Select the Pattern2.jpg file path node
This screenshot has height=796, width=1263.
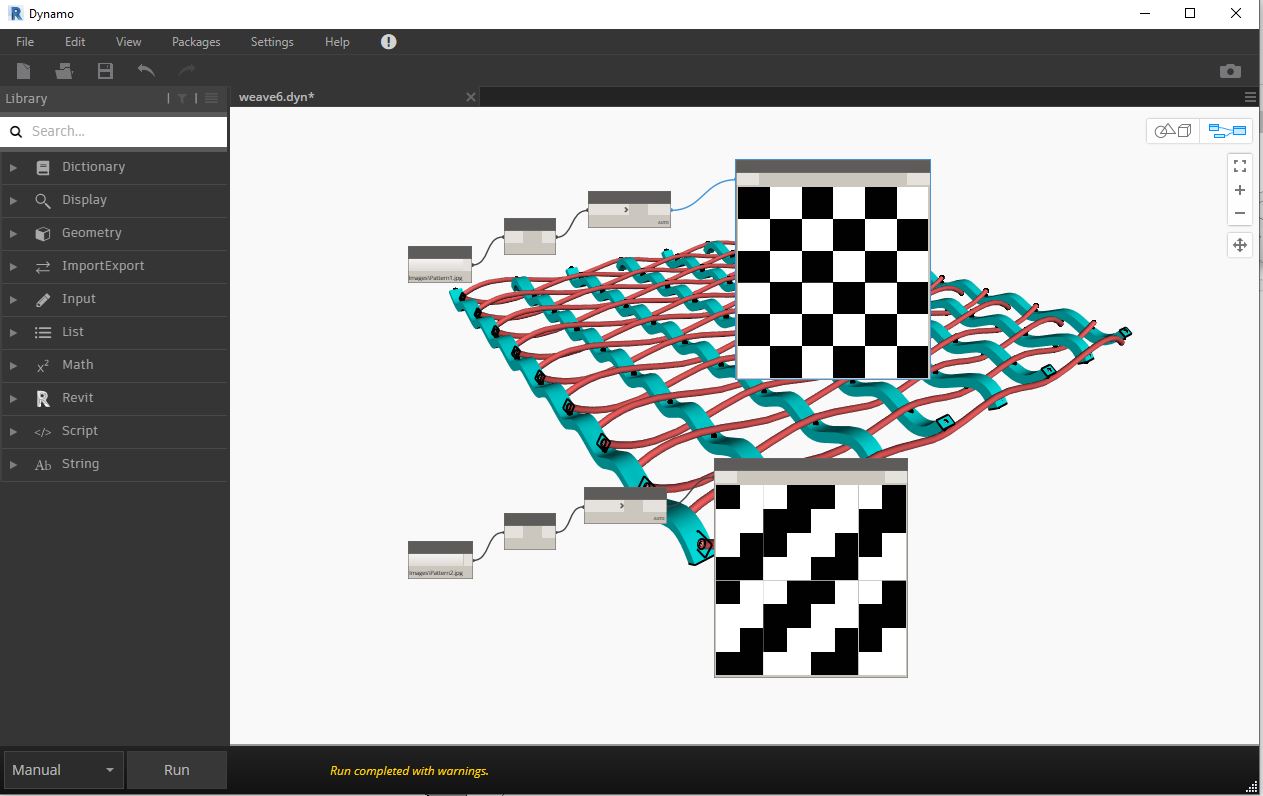[440, 560]
